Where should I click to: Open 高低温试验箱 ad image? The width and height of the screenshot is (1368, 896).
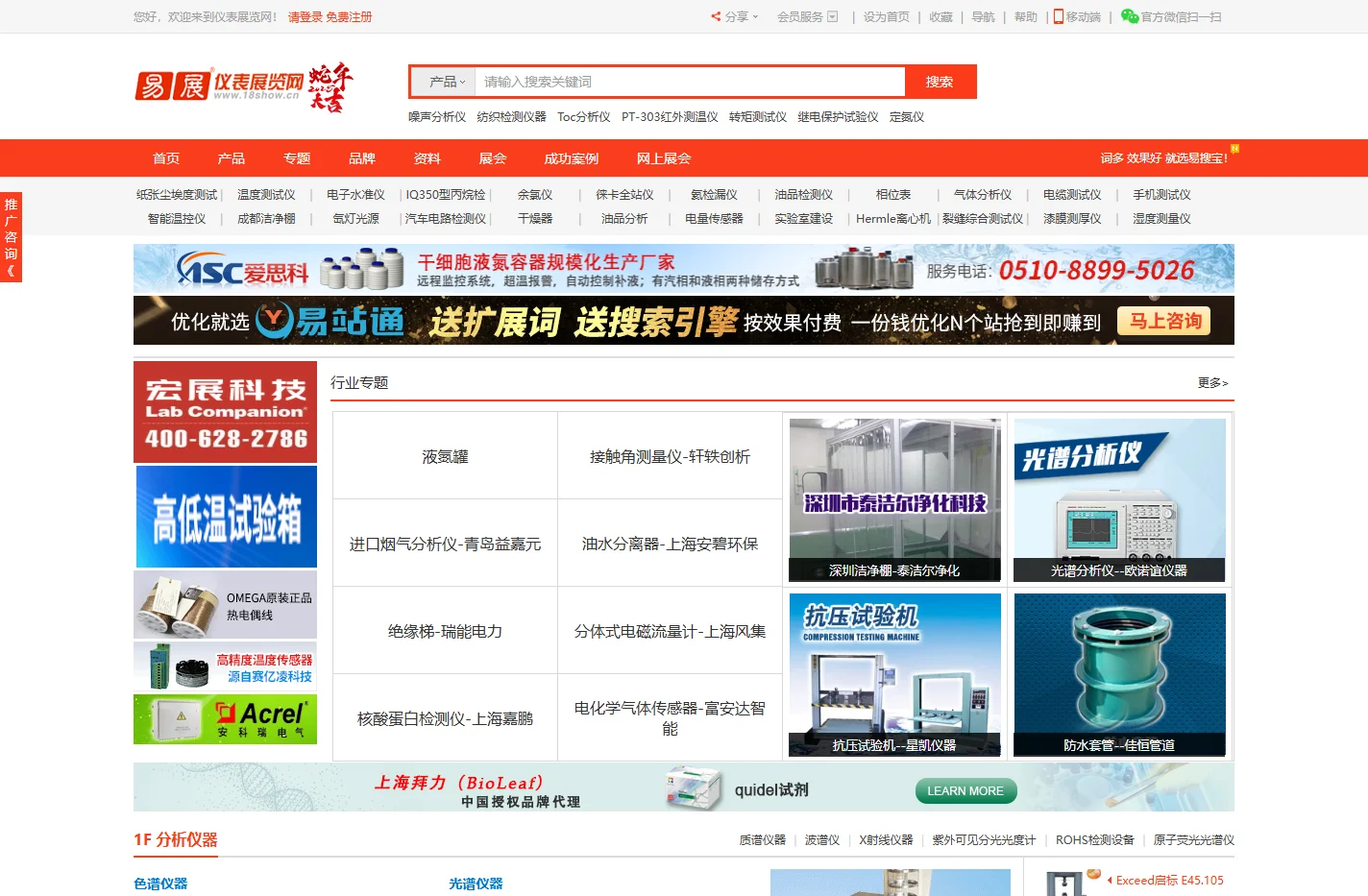coord(226,517)
